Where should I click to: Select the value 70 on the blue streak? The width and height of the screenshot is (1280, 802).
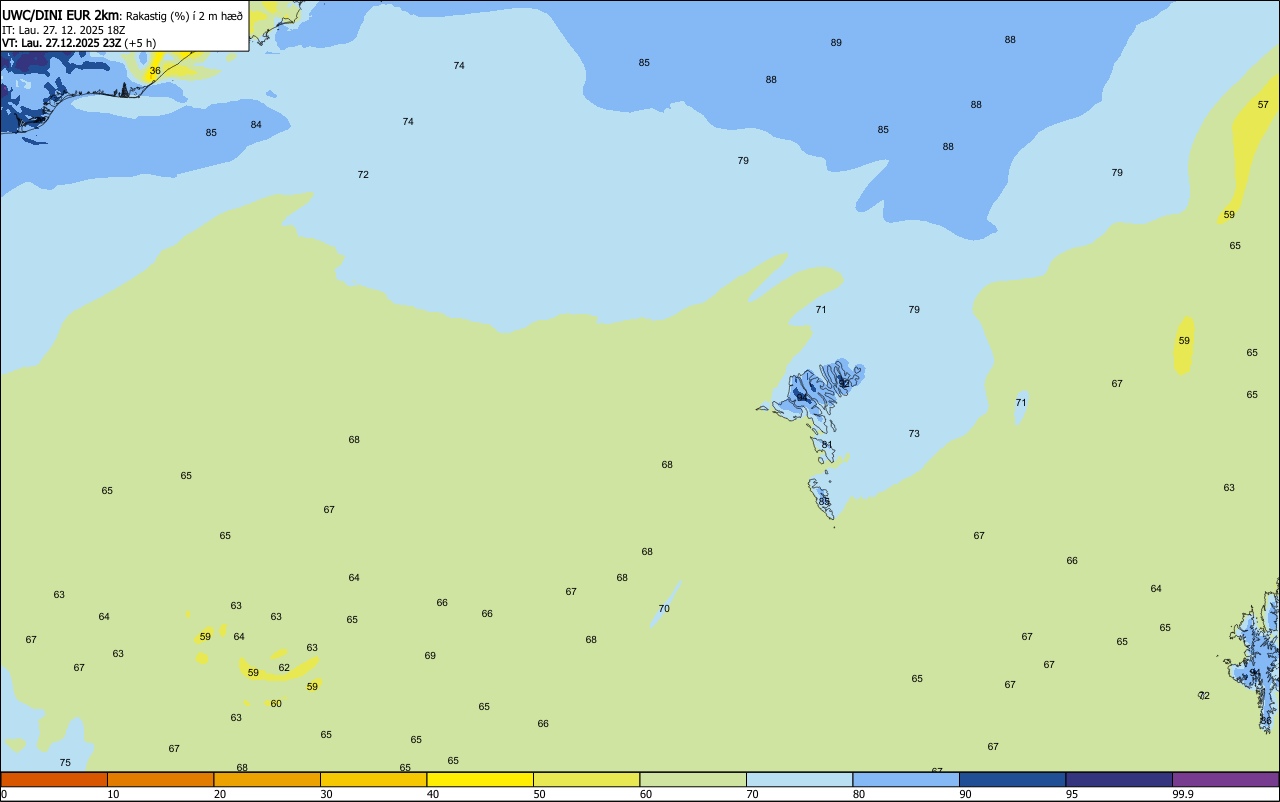[x=664, y=609]
